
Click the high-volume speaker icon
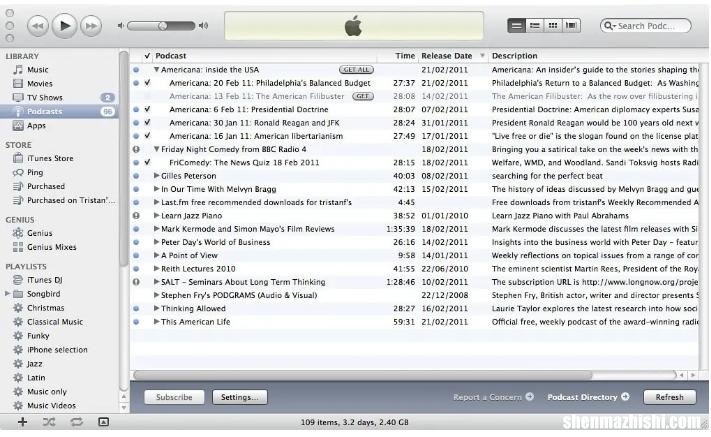(x=204, y=26)
